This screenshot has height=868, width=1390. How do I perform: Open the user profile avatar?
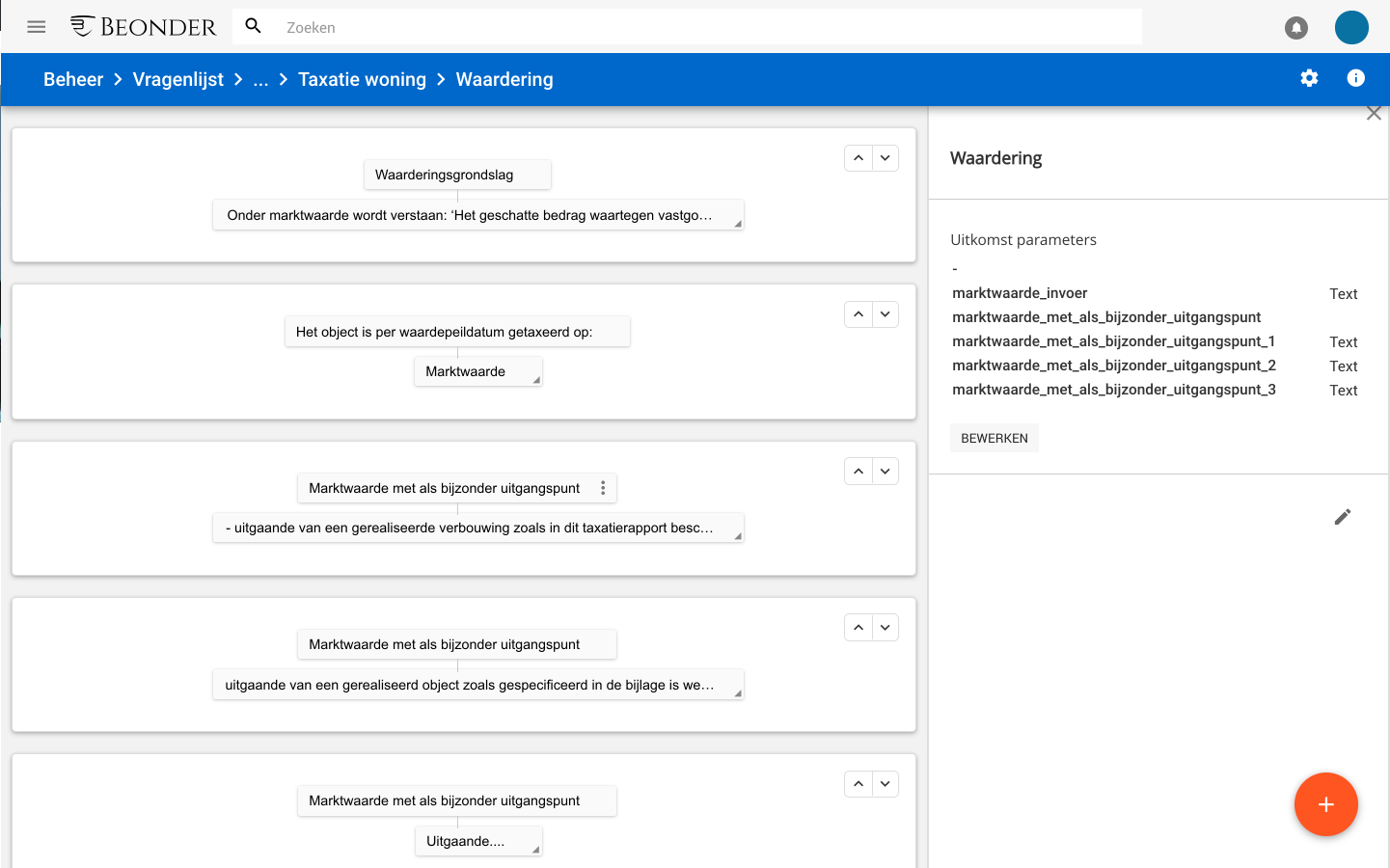(1350, 28)
